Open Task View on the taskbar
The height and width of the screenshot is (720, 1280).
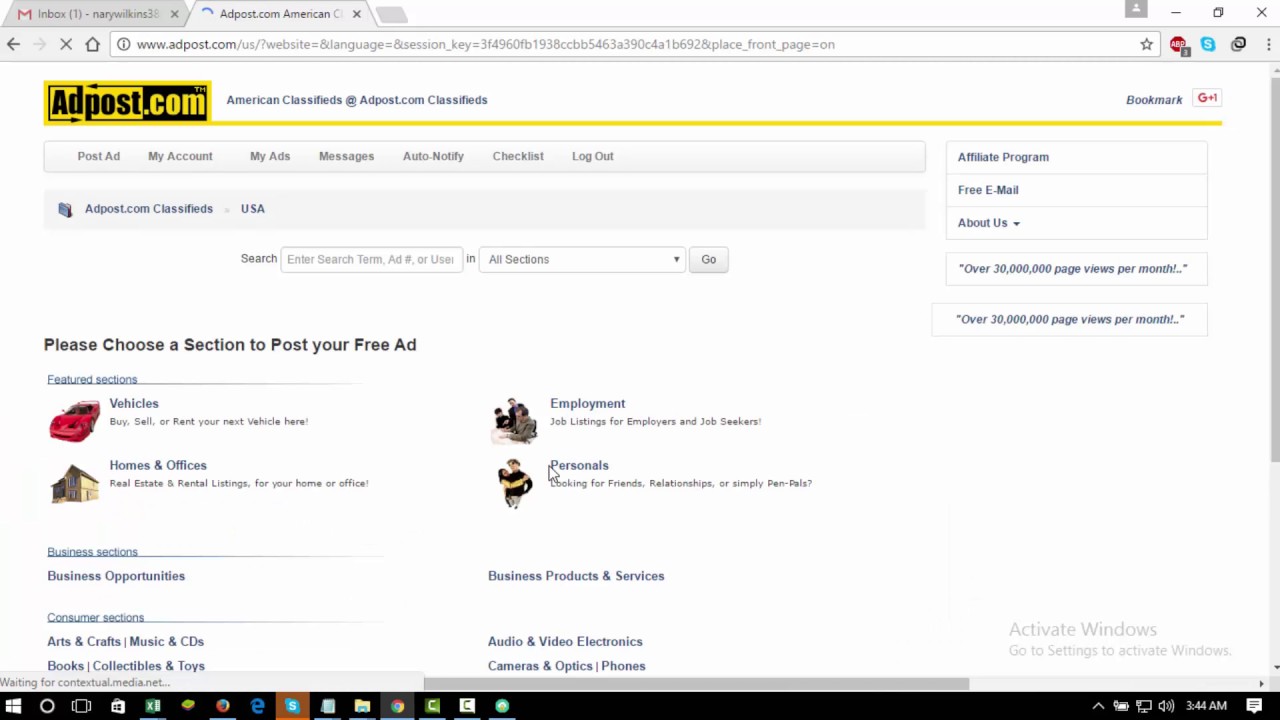(82, 706)
